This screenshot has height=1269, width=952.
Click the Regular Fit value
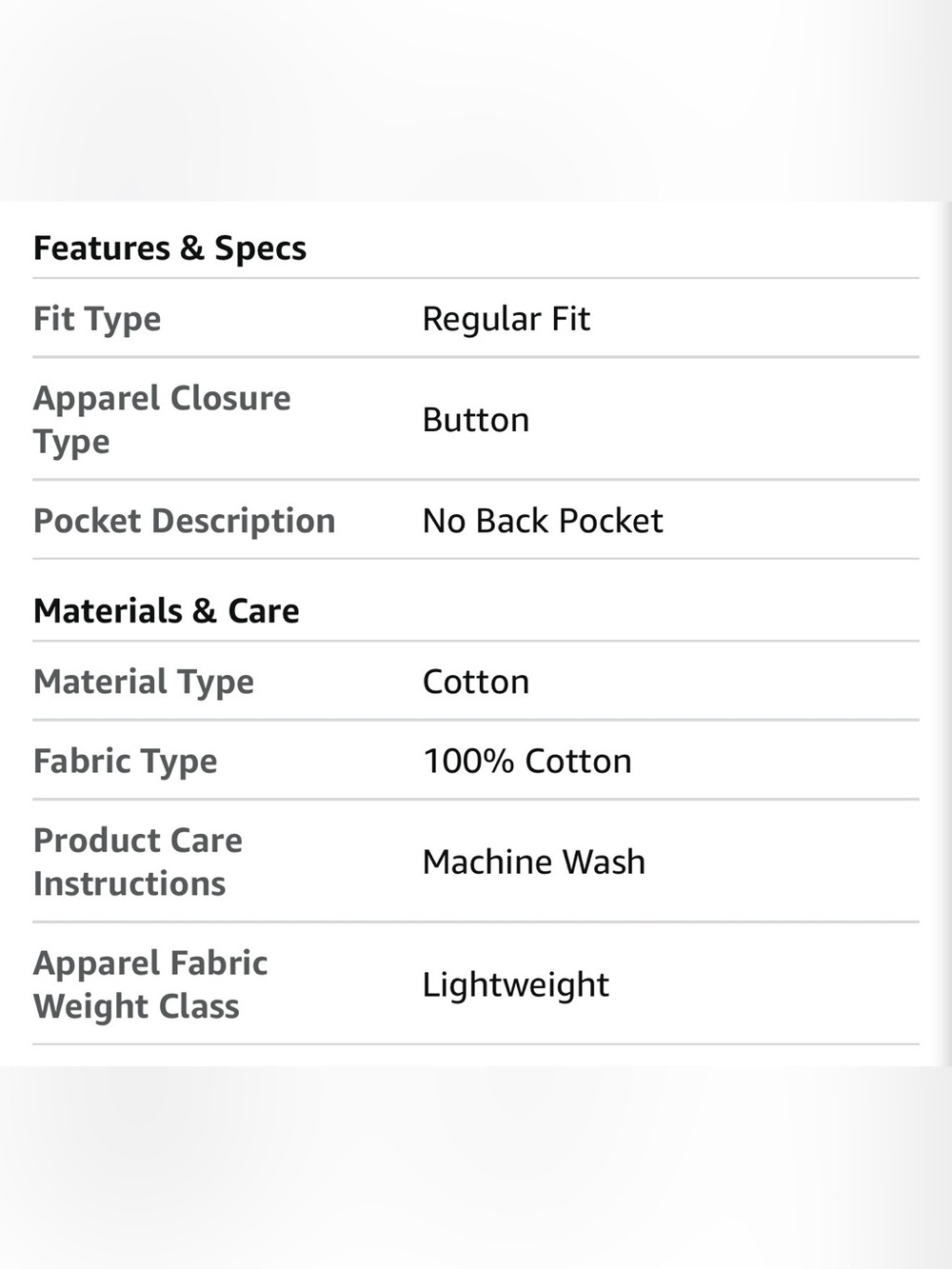[506, 319]
